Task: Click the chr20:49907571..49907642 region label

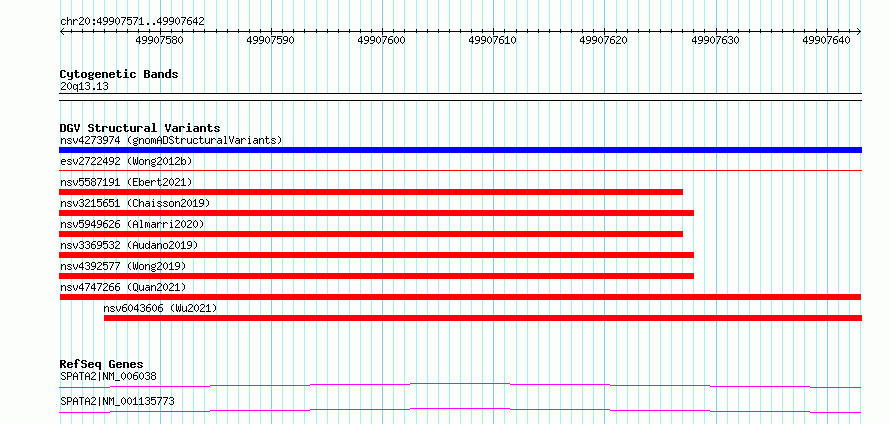Action: tap(132, 22)
